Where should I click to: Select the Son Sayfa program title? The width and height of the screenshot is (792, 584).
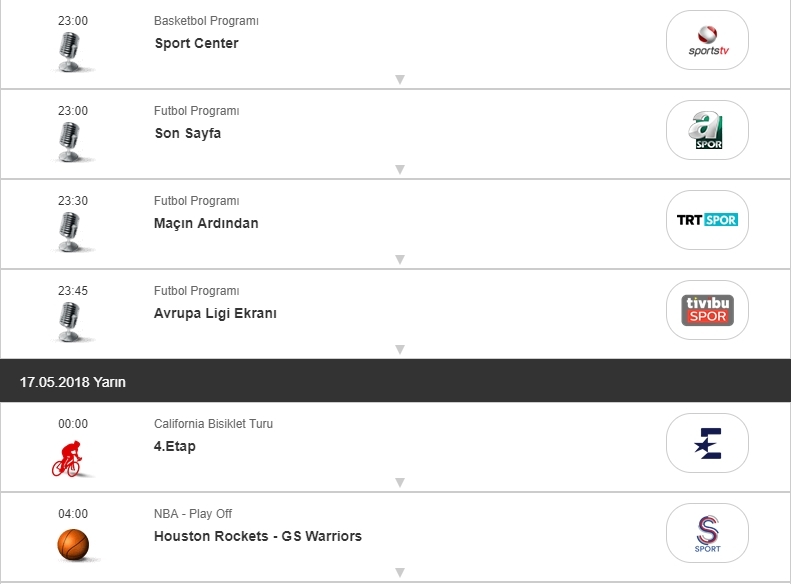click(188, 133)
